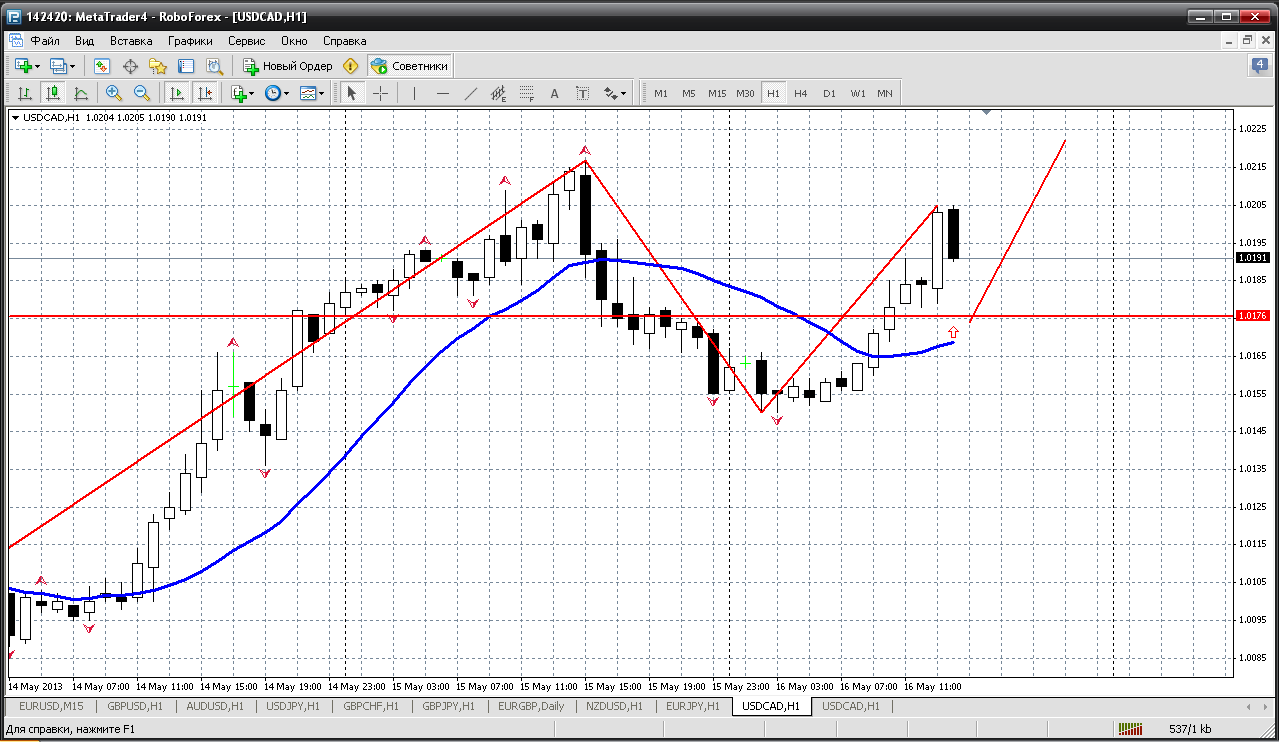Toggle the Советники expert advisors button
The height and width of the screenshot is (742, 1279).
coord(410,66)
